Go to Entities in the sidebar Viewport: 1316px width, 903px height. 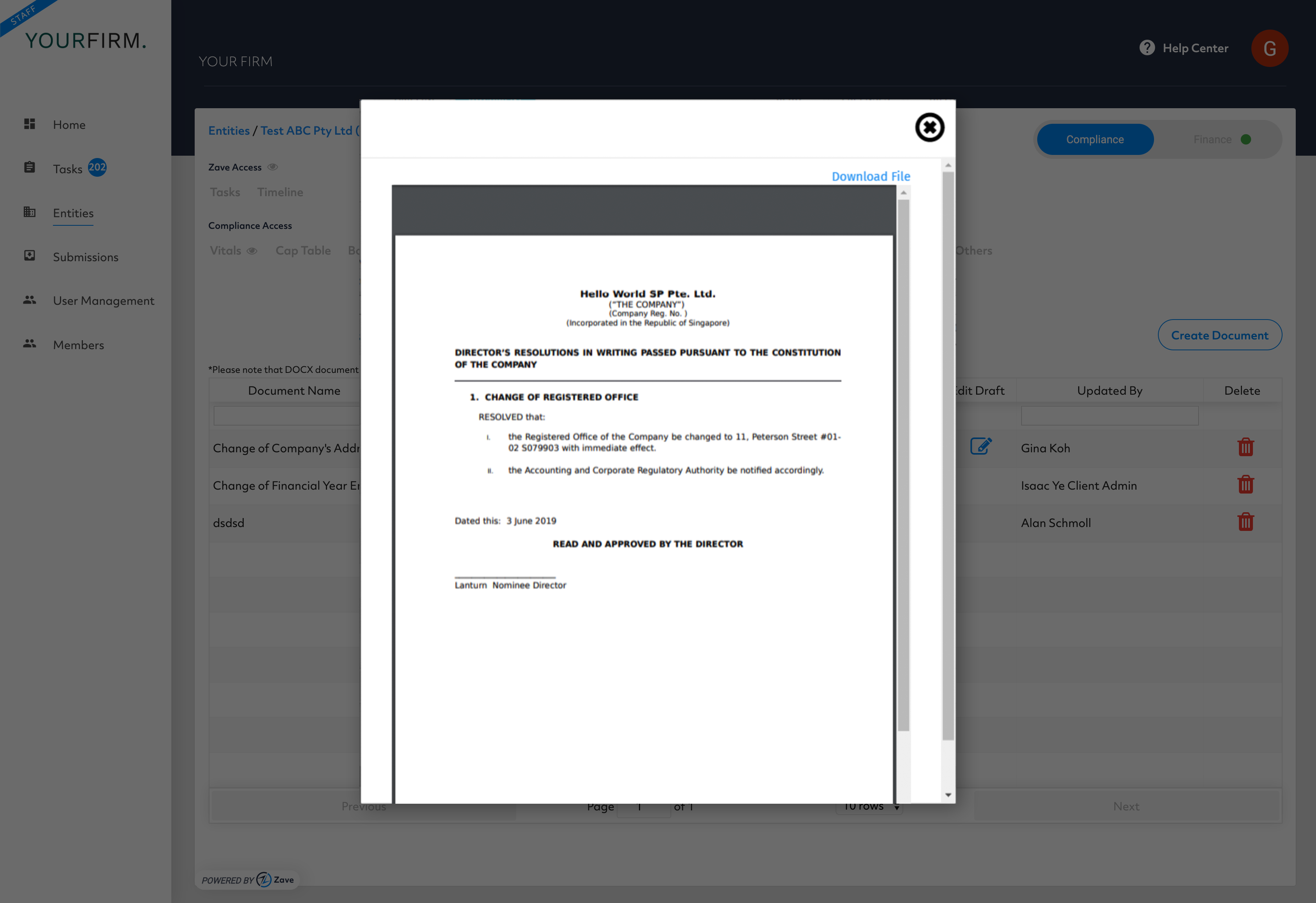73,213
